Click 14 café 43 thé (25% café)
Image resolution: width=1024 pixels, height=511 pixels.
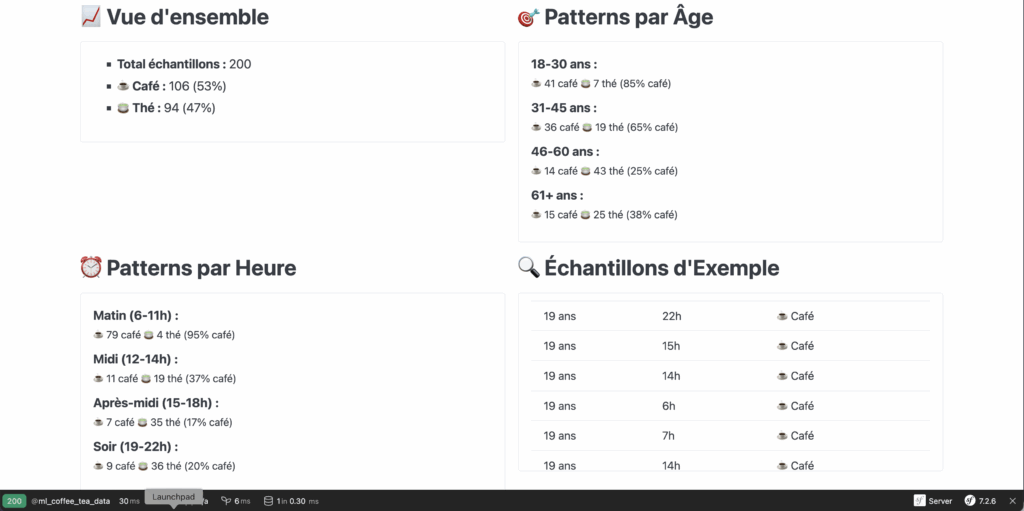605,171
